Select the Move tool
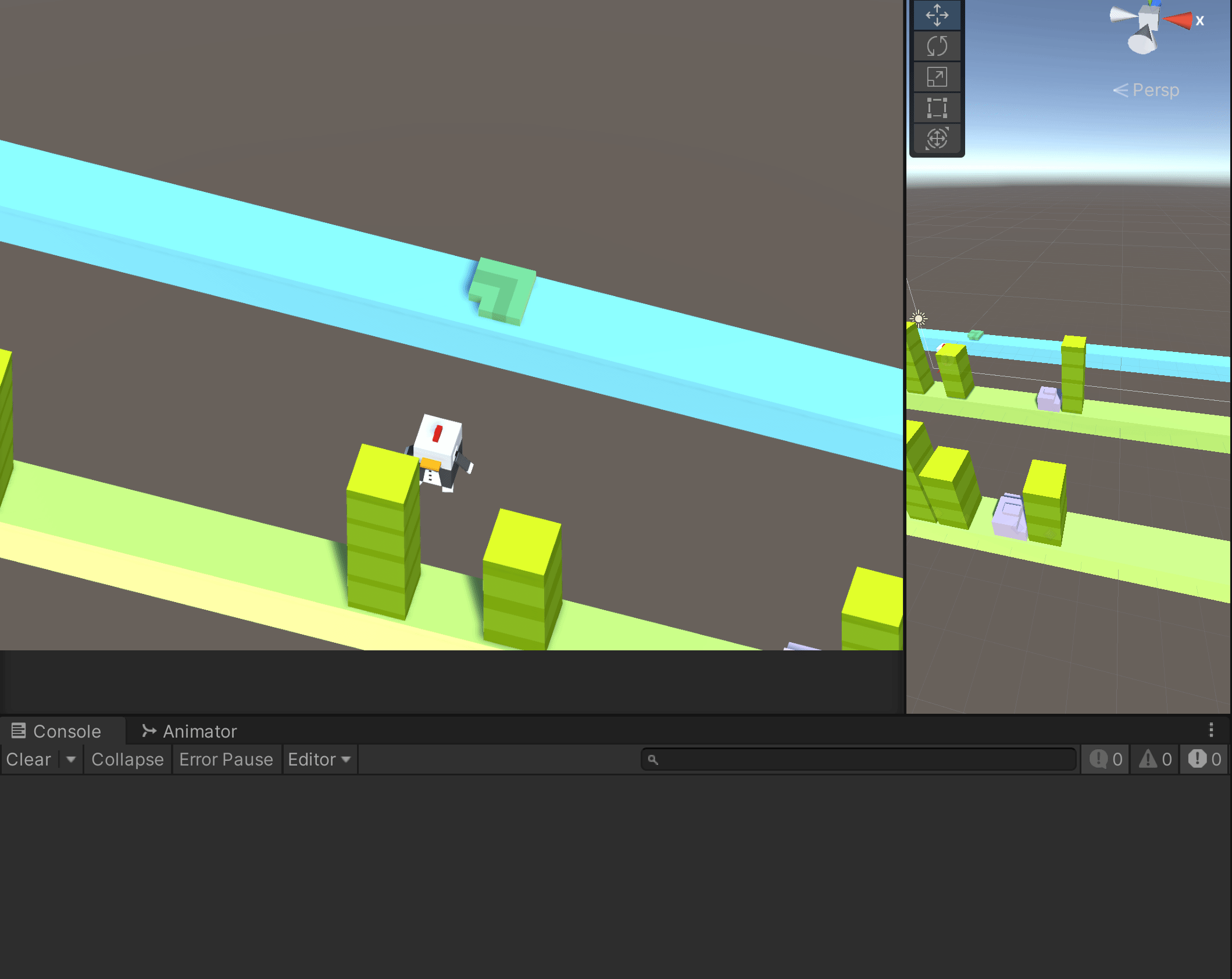Screen dimensions: 1232x979 coord(937,15)
